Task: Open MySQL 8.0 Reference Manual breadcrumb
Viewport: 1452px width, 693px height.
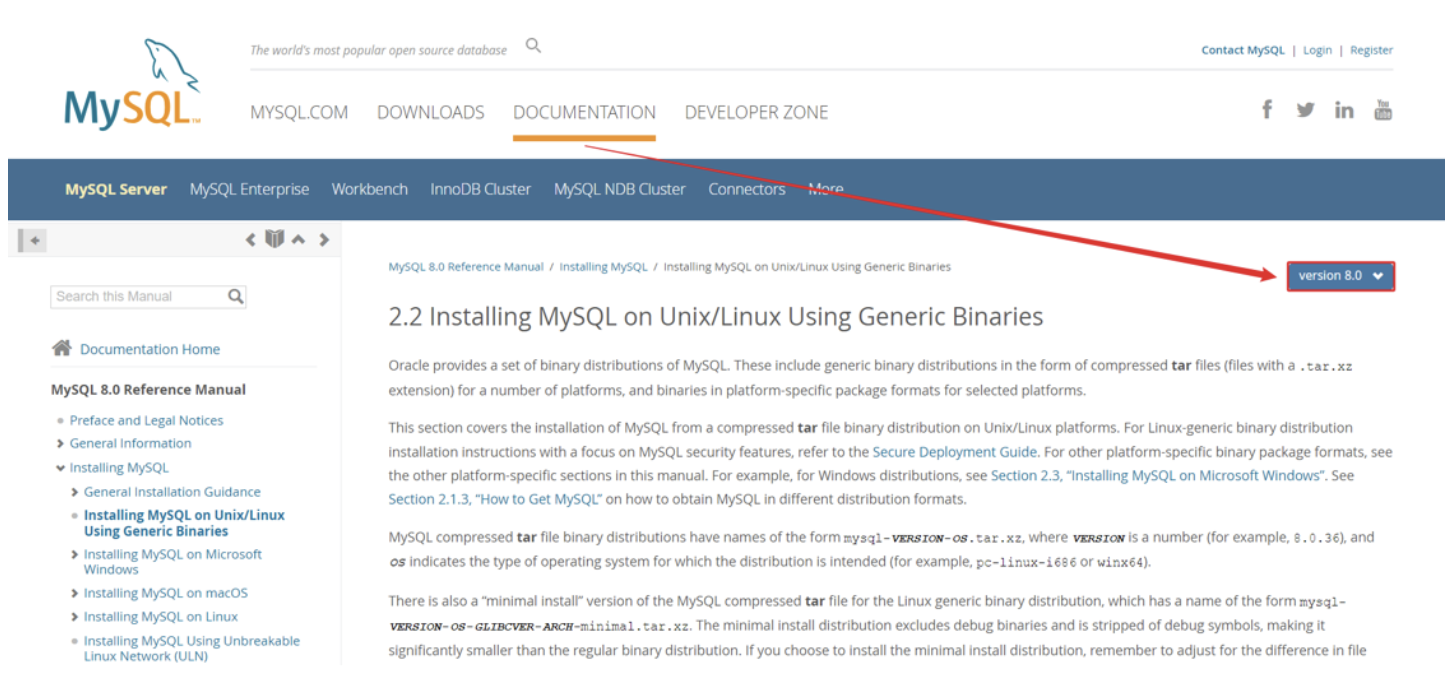Action: [x=466, y=267]
